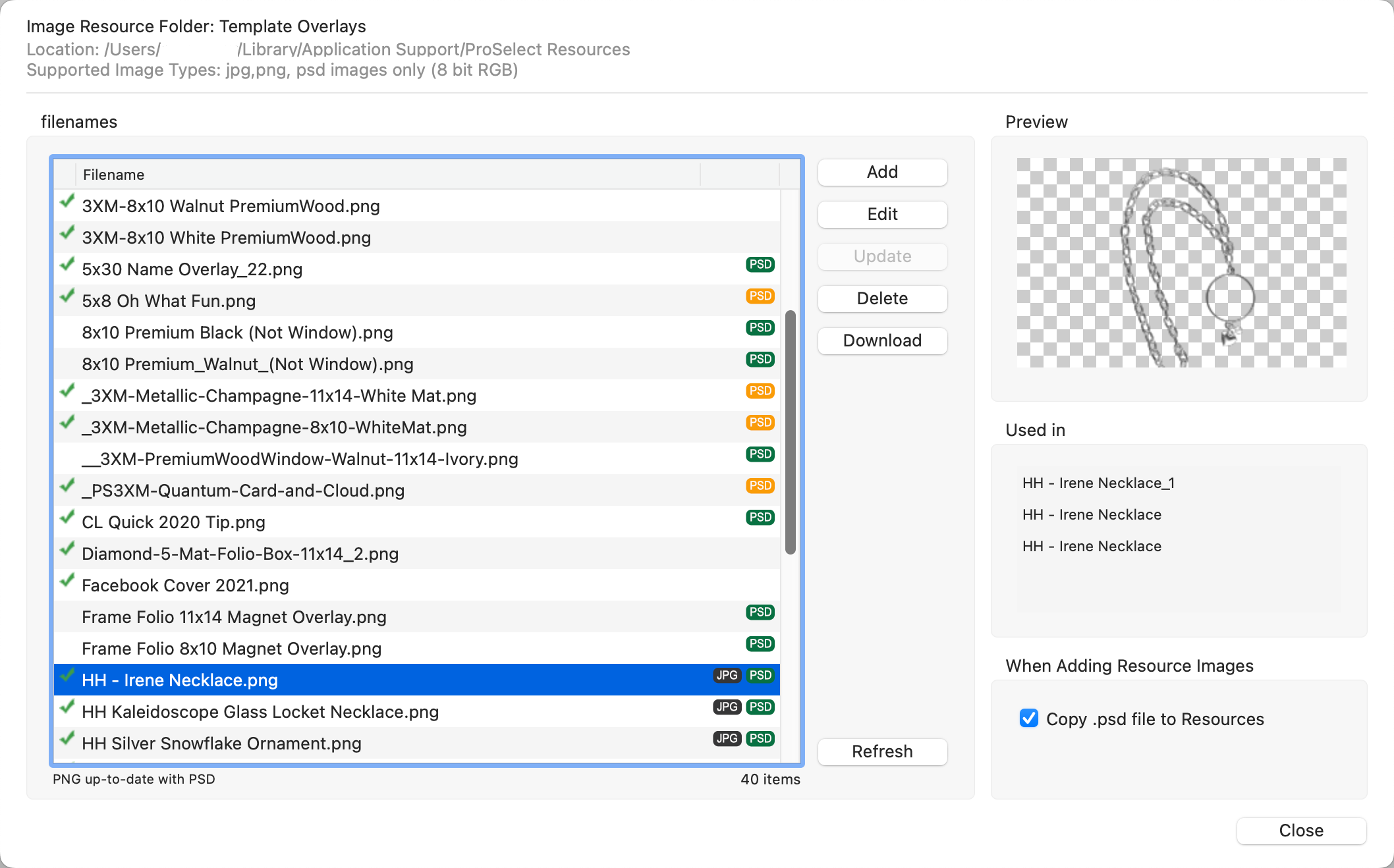This screenshot has width=1394, height=868.
Task: Select 8x10 Premium Black (Not Window).png
Action: [237, 333]
